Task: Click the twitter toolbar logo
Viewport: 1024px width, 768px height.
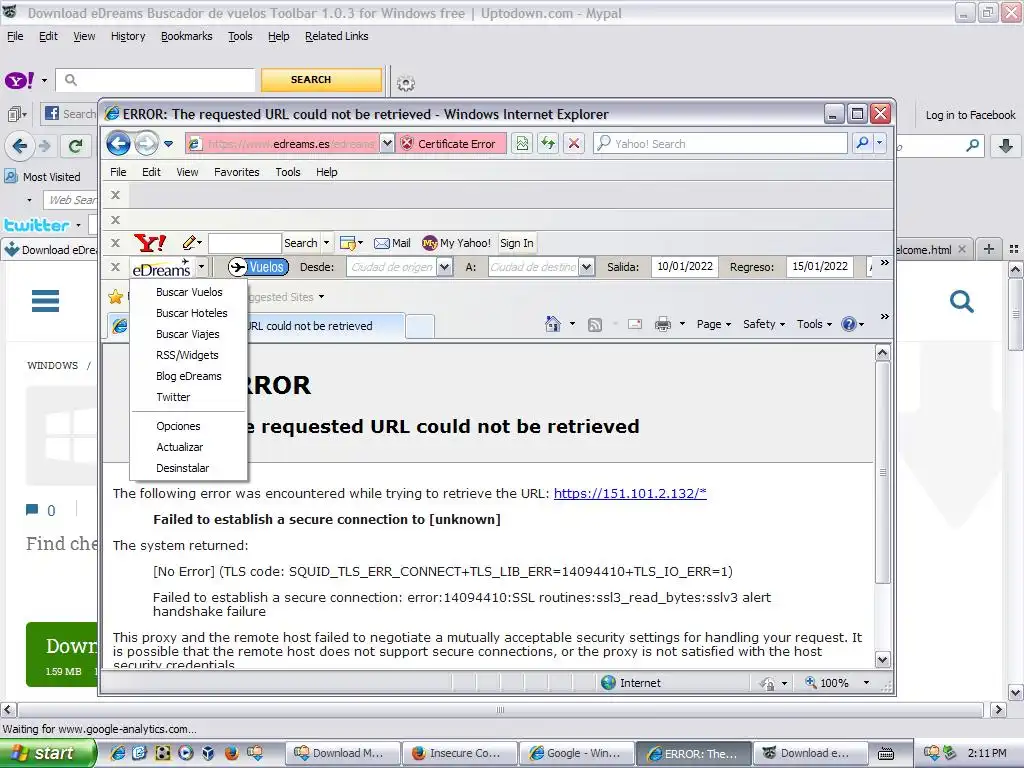Action: pyautogui.click(x=37, y=225)
